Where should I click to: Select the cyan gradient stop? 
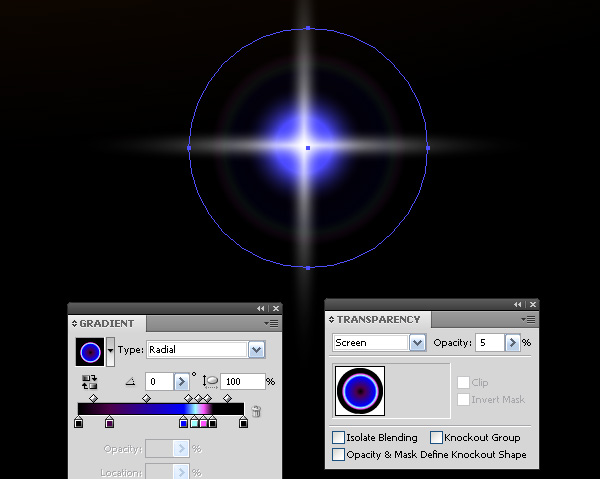coord(194,422)
